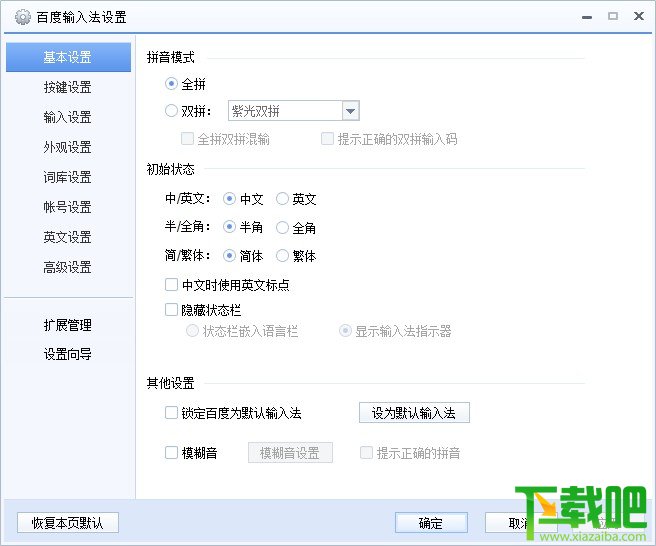Select 简体 character mode
This screenshot has height=546, width=656.
click(229, 256)
